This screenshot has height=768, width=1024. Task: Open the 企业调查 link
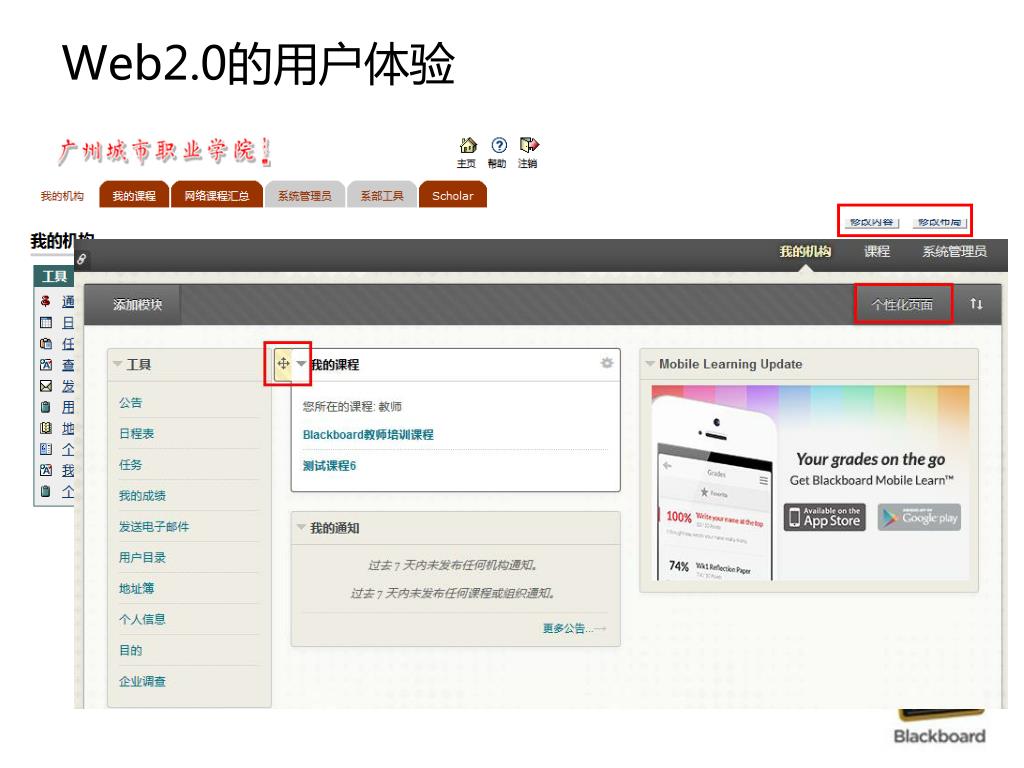click(142, 681)
